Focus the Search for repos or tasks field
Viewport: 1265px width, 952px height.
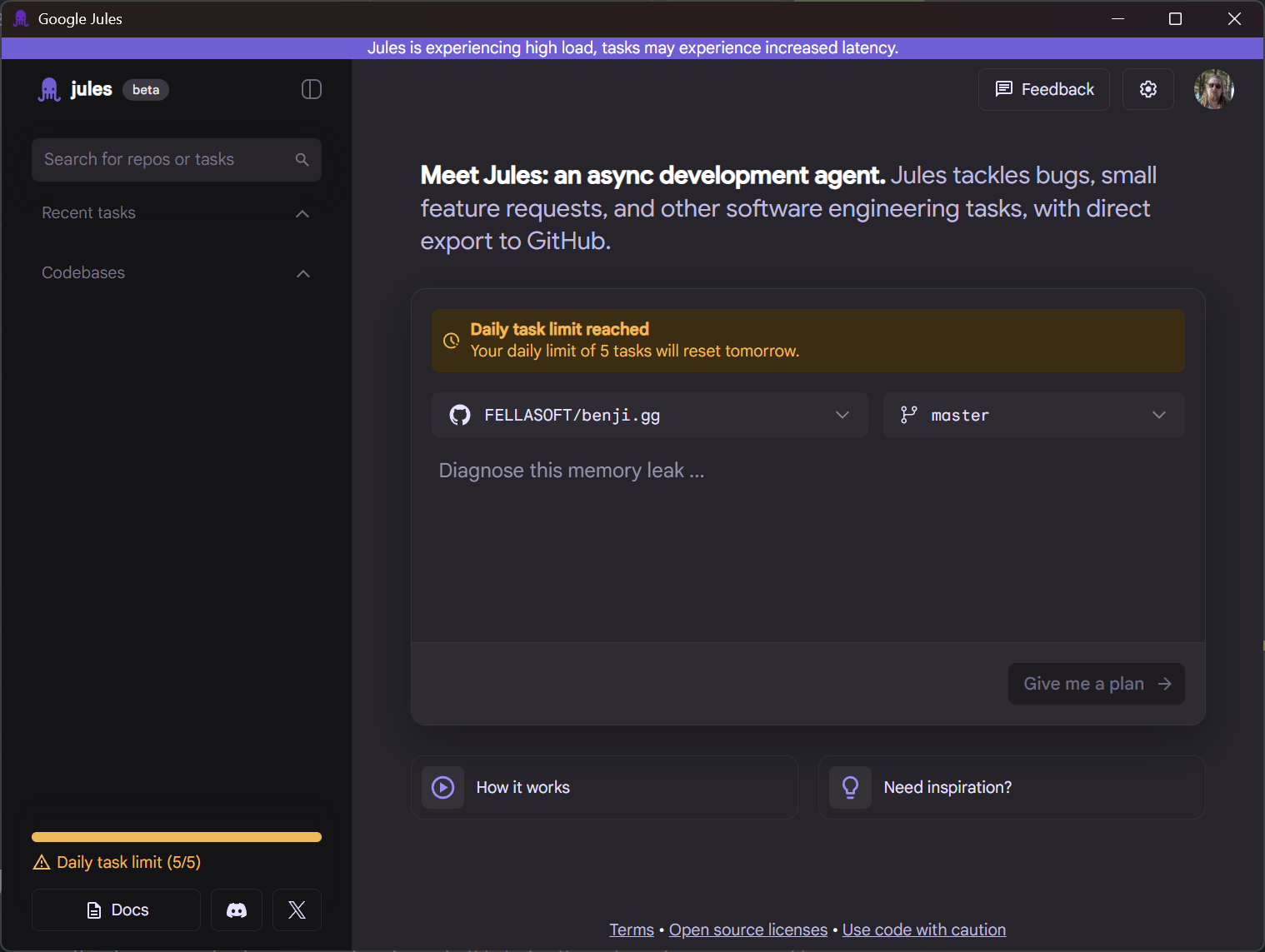177,159
